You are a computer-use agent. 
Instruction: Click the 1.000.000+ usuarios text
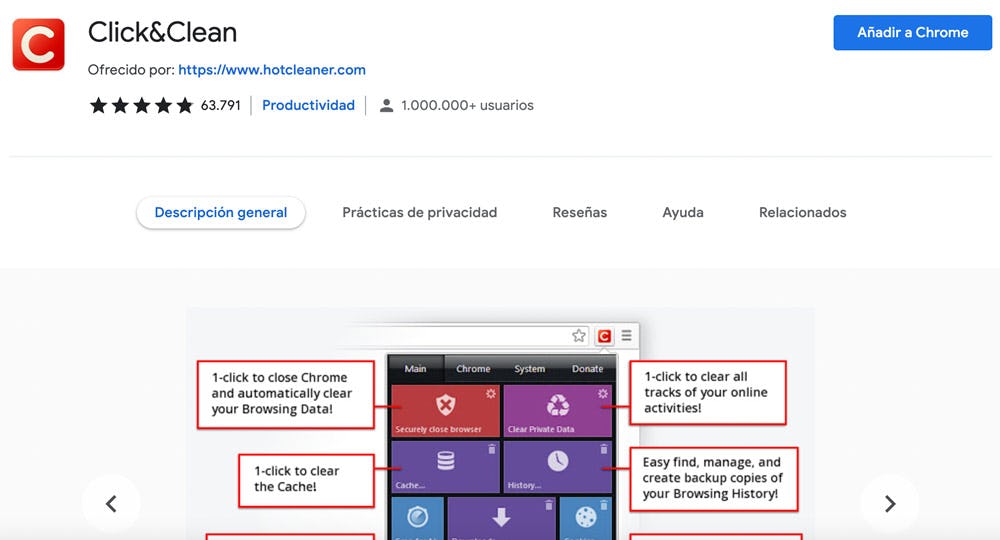coord(467,105)
